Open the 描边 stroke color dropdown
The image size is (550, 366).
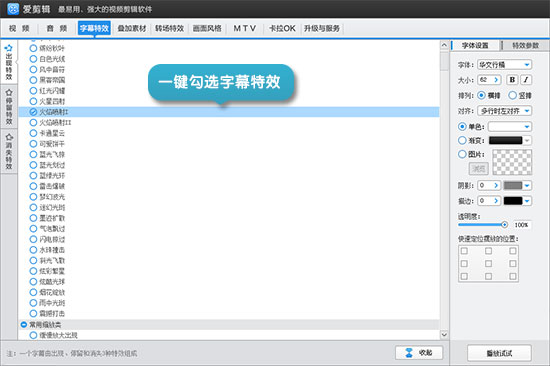click(x=527, y=201)
